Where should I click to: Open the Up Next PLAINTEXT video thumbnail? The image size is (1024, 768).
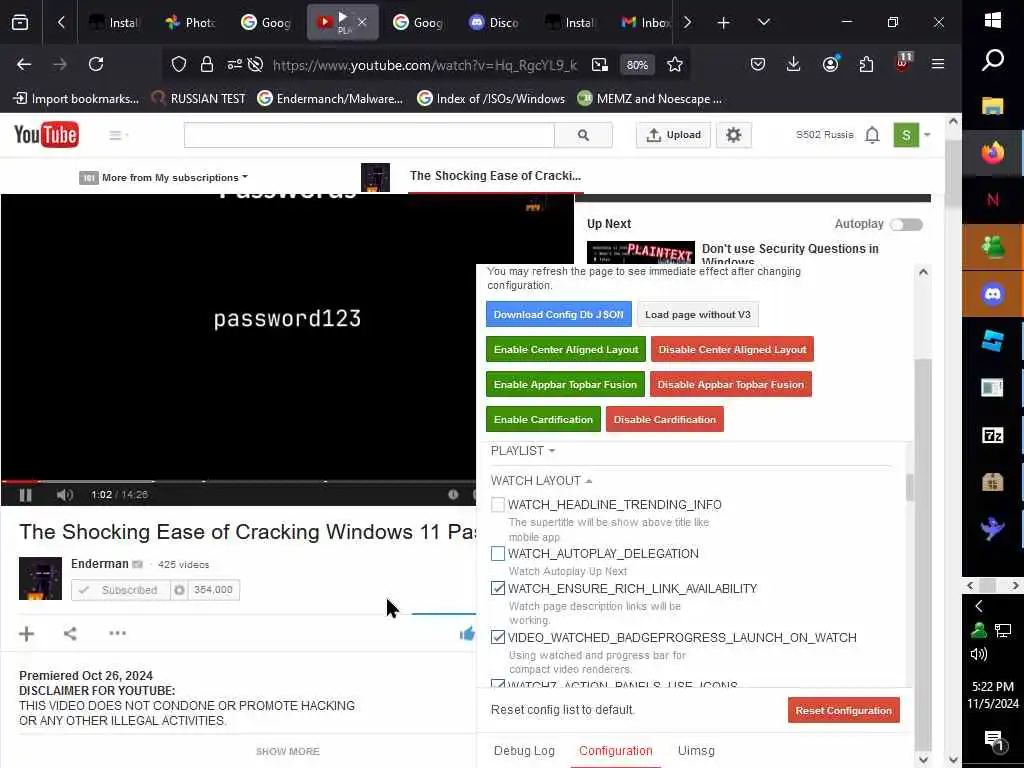click(x=641, y=252)
